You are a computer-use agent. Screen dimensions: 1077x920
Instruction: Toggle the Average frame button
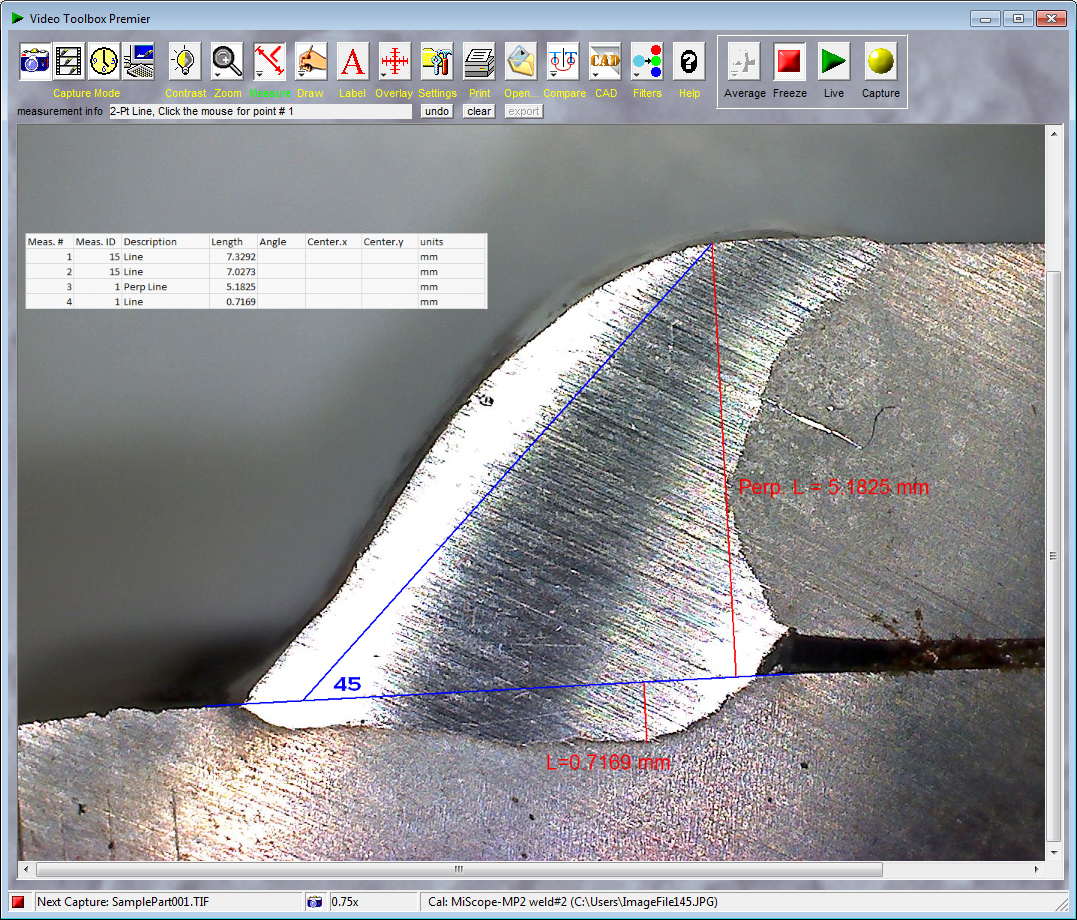point(744,62)
